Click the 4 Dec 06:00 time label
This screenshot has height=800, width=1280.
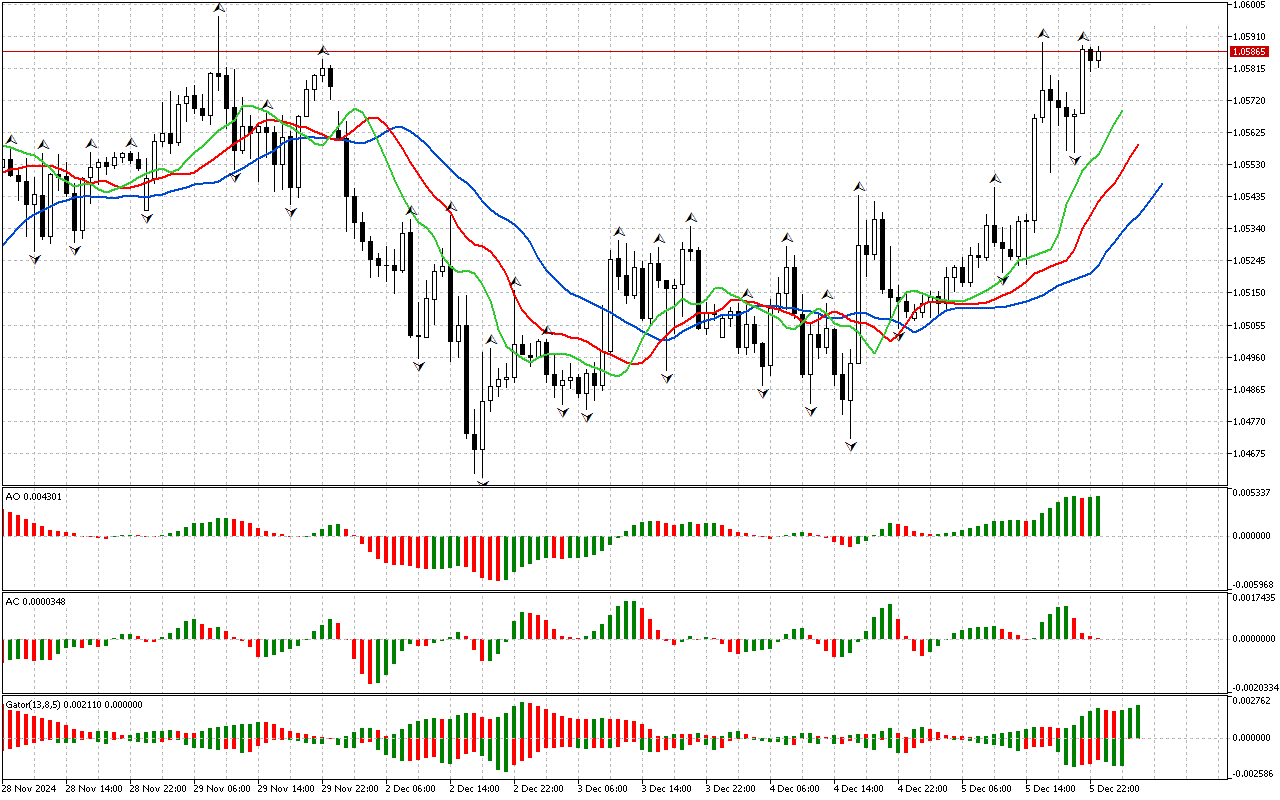794,789
